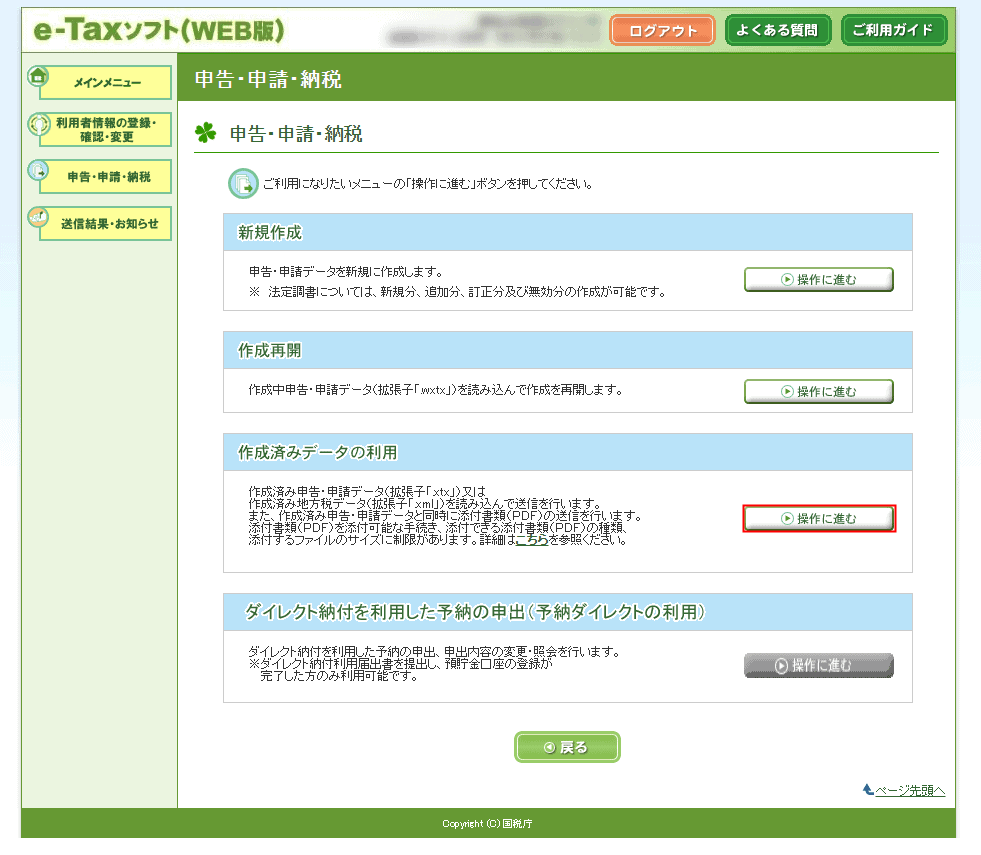Click the greyed ダイレクト納付 操作に進む button

click(818, 665)
